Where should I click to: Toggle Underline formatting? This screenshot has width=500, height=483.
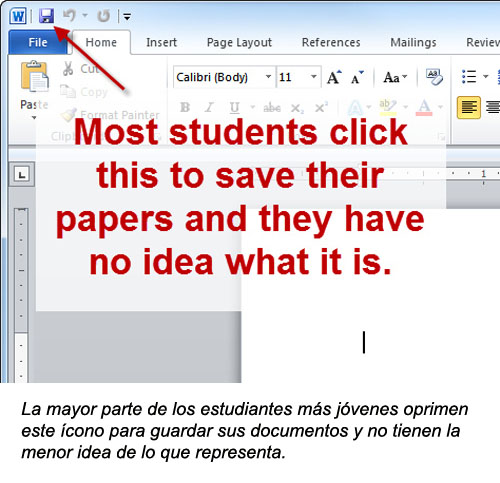(234, 107)
